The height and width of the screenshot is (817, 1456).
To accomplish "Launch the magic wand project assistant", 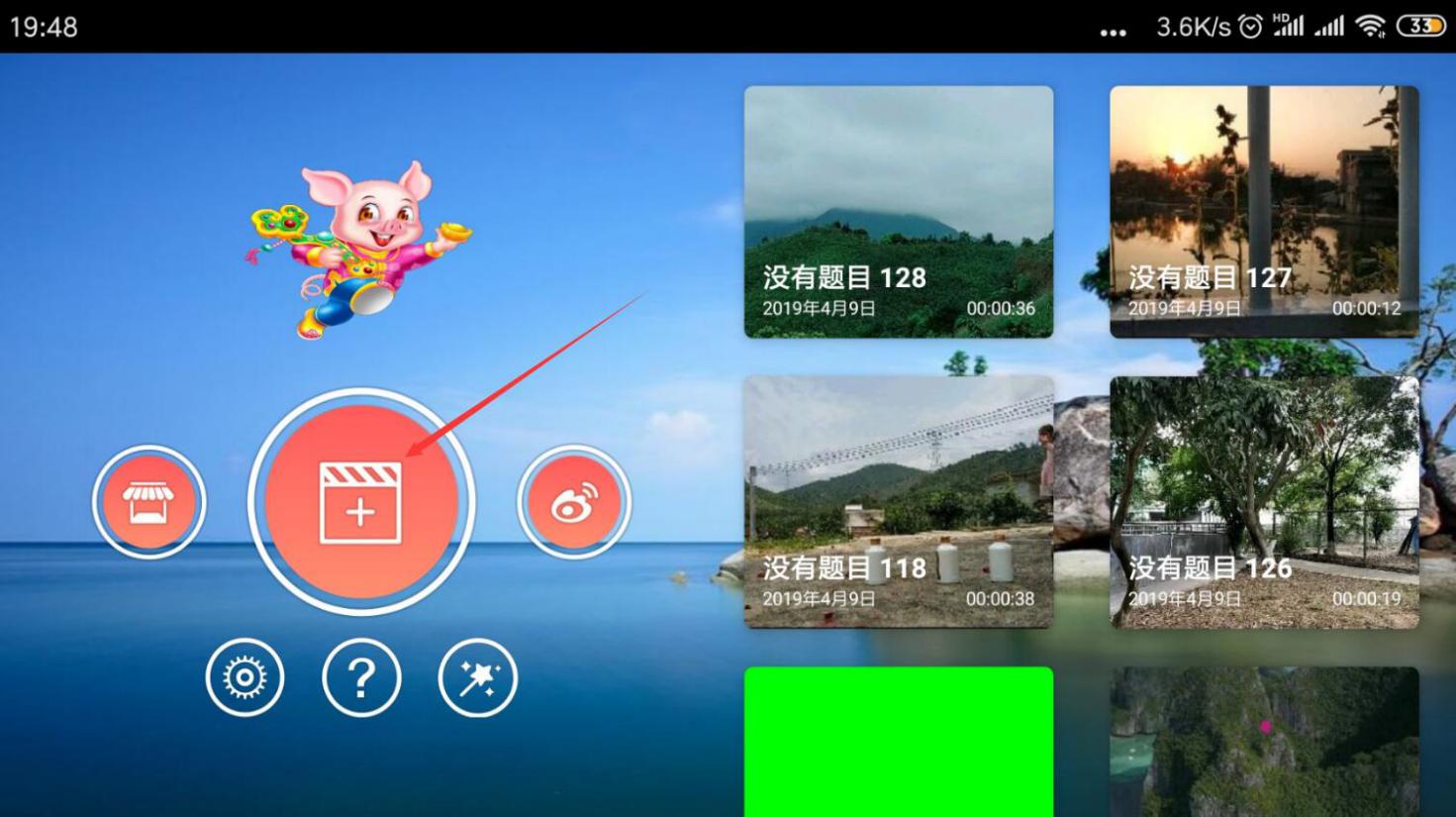I will click(x=477, y=678).
